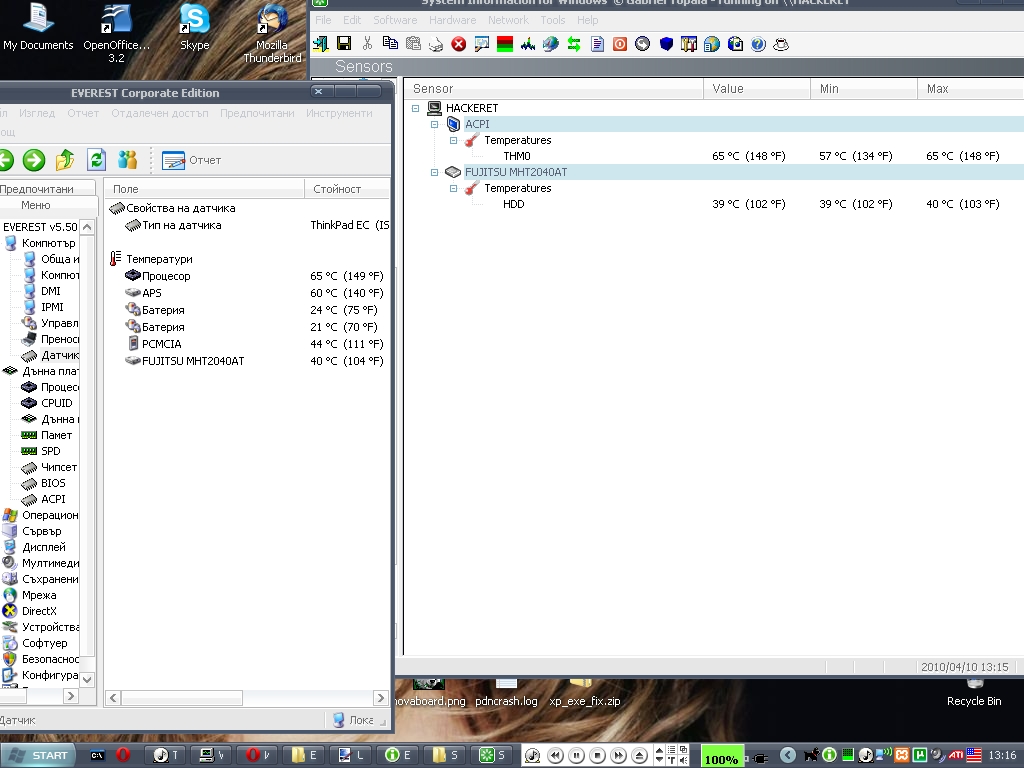Screen dimensions: 1024x768
Task: Open the Software menu in SIW
Action: (x=395, y=20)
